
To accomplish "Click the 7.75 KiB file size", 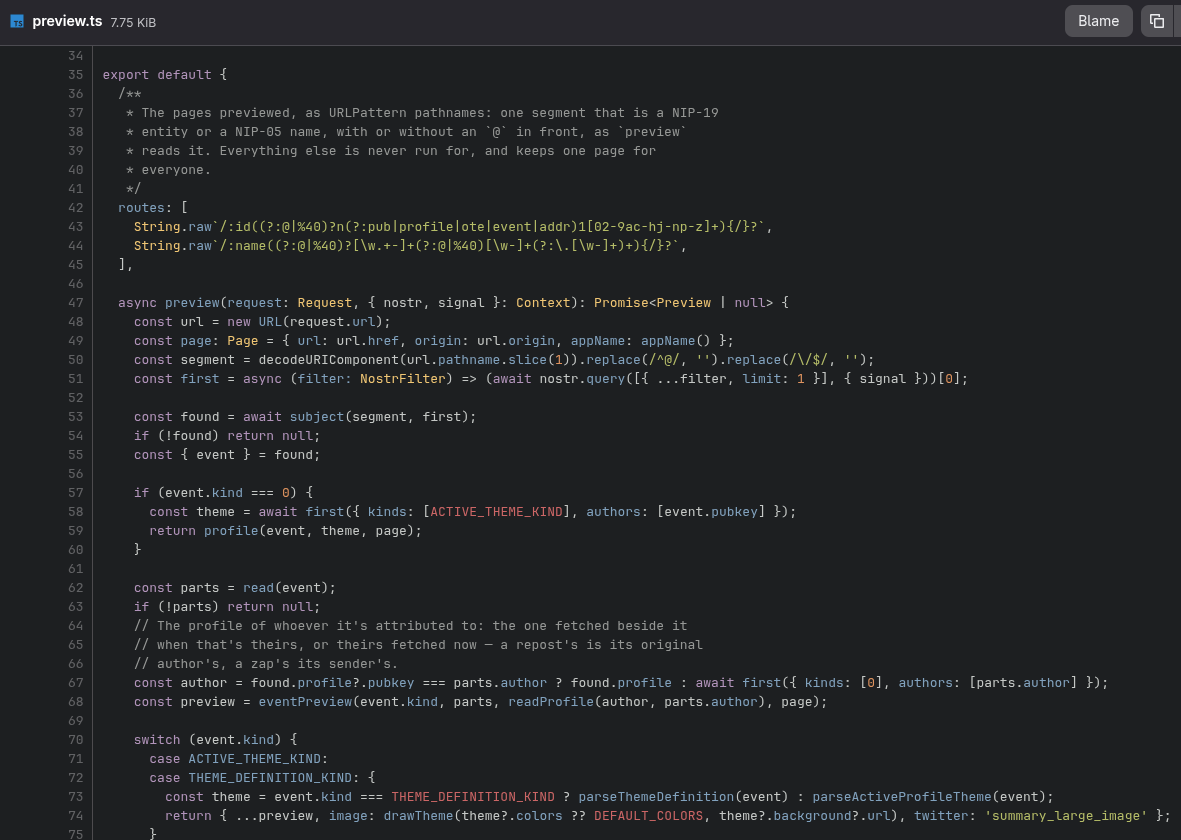I will click(x=133, y=23).
